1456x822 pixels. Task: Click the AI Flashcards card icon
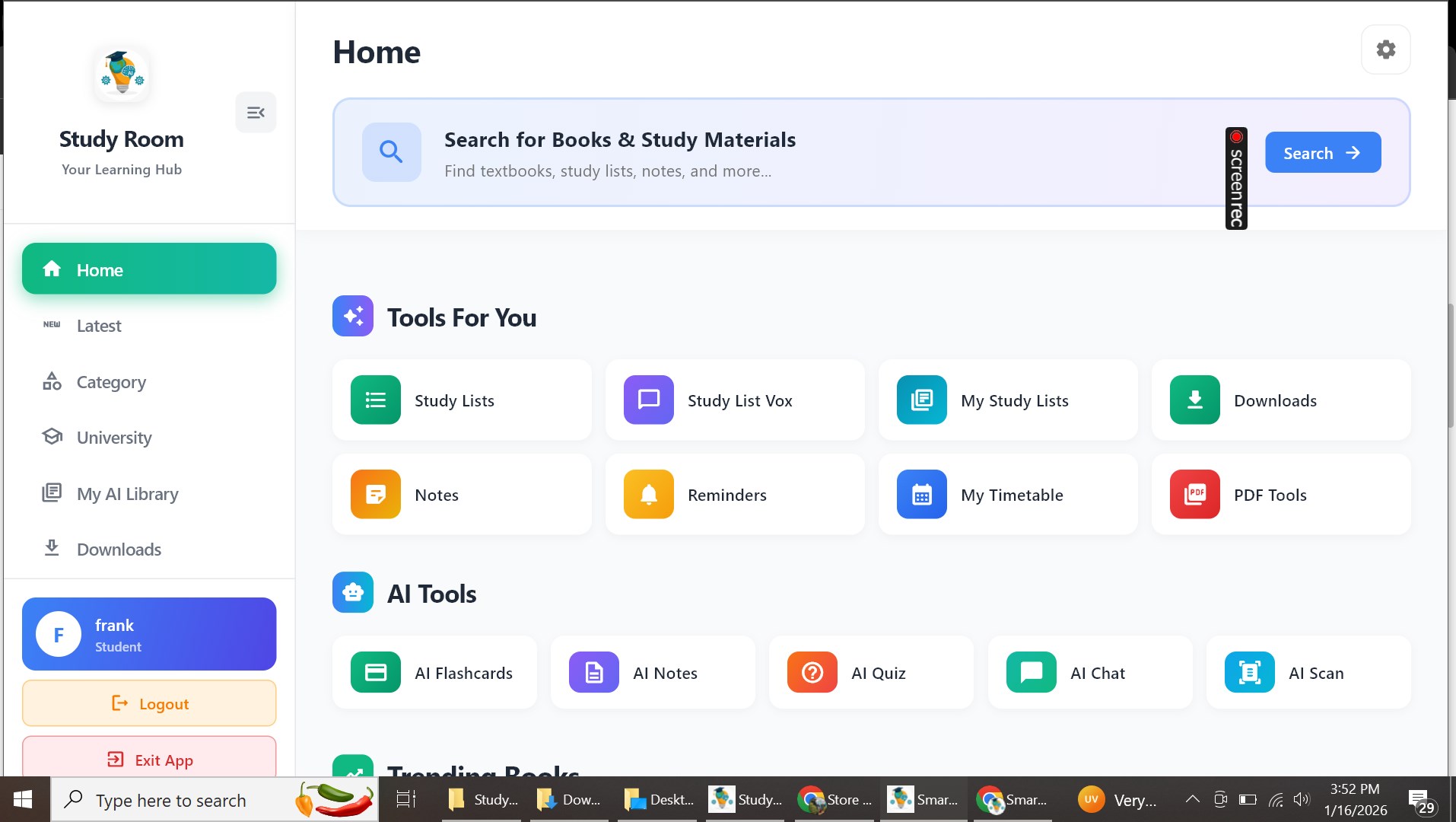pyautogui.click(x=376, y=672)
